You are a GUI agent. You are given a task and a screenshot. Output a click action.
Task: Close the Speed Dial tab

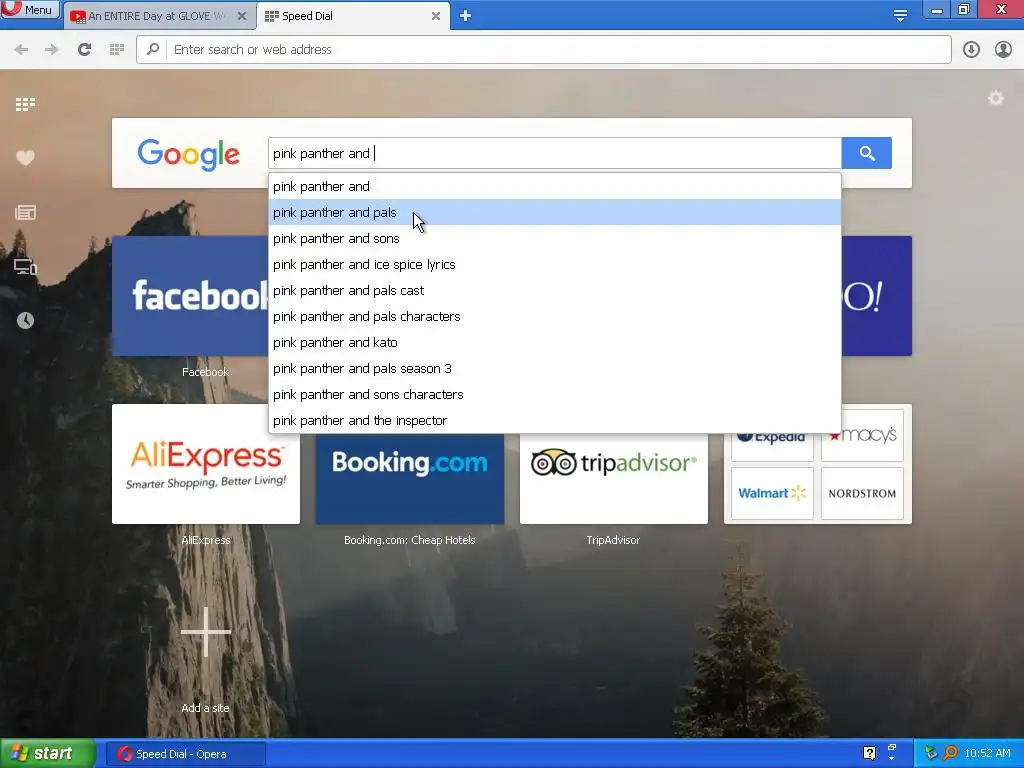point(436,16)
